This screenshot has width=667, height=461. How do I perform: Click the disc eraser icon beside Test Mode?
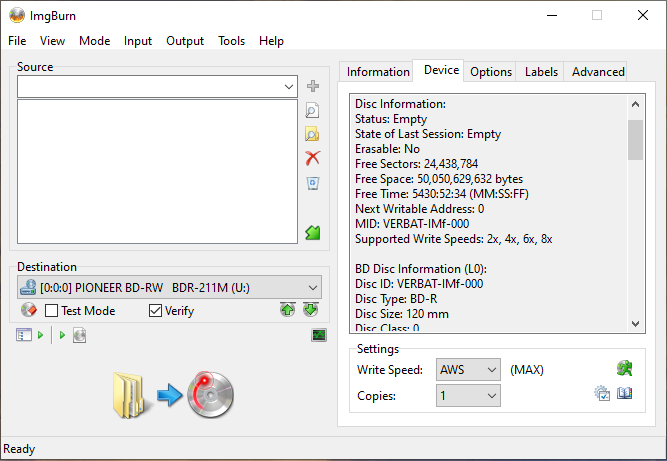click(x=29, y=310)
